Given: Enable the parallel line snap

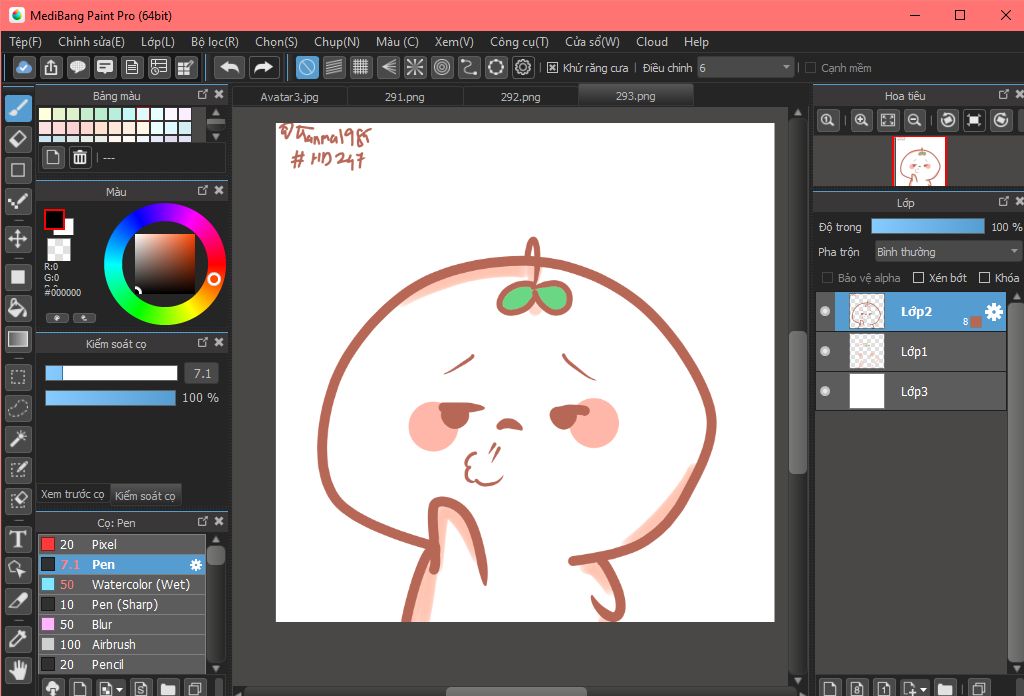Looking at the screenshot, I should pos(334,67).
